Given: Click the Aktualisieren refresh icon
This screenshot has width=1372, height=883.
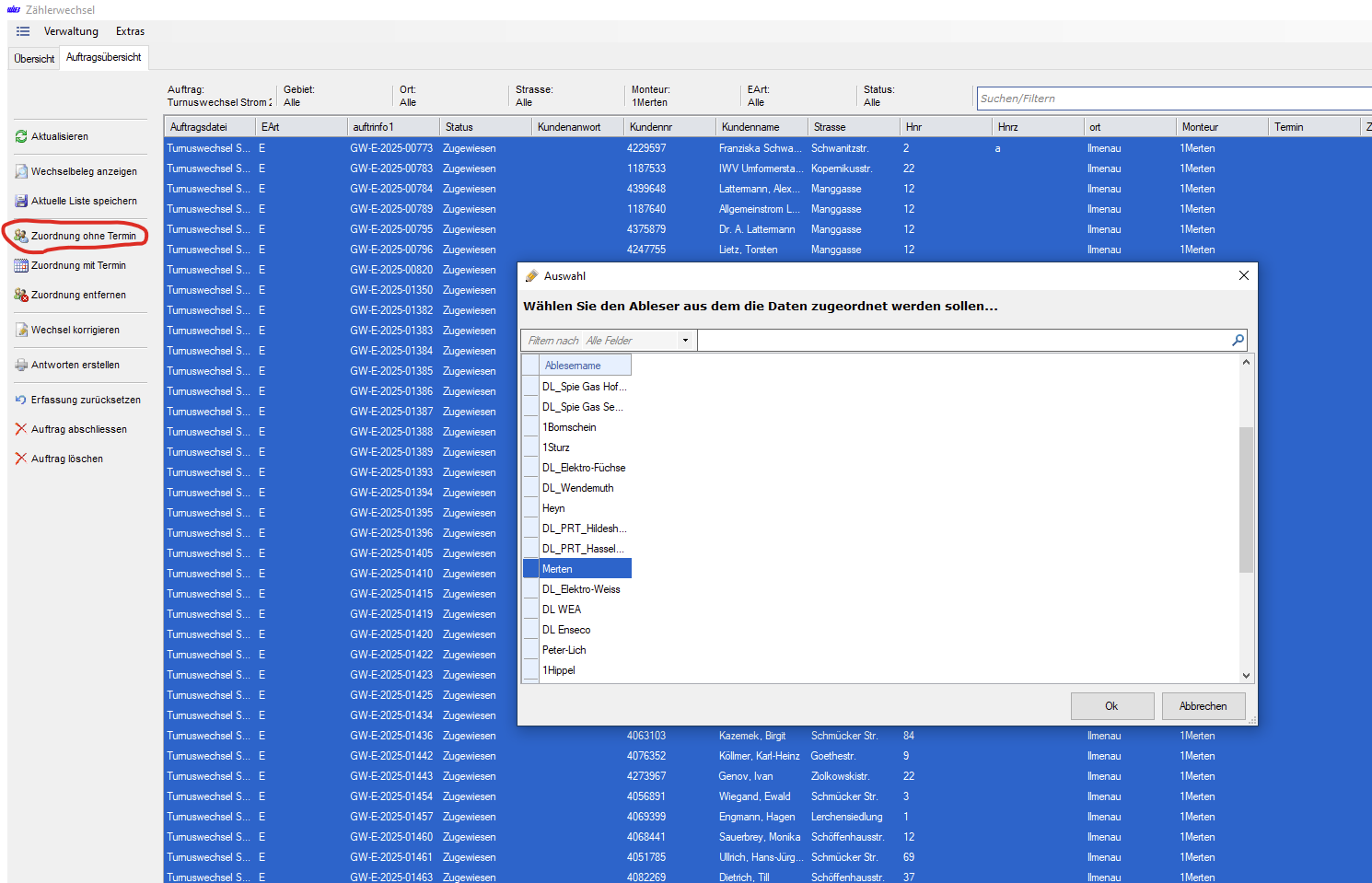Looking at the screenshot, I should tap(21, 136).
